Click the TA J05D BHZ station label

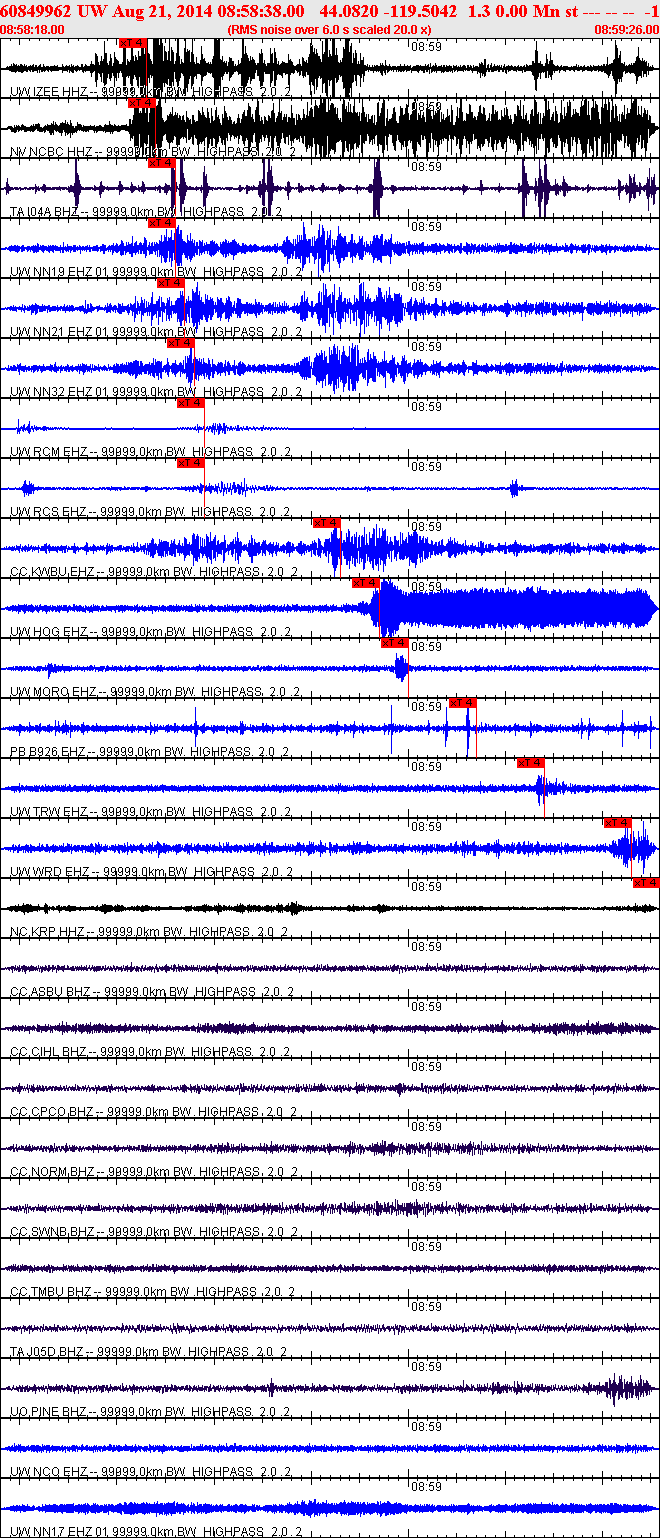(148, 1351)
